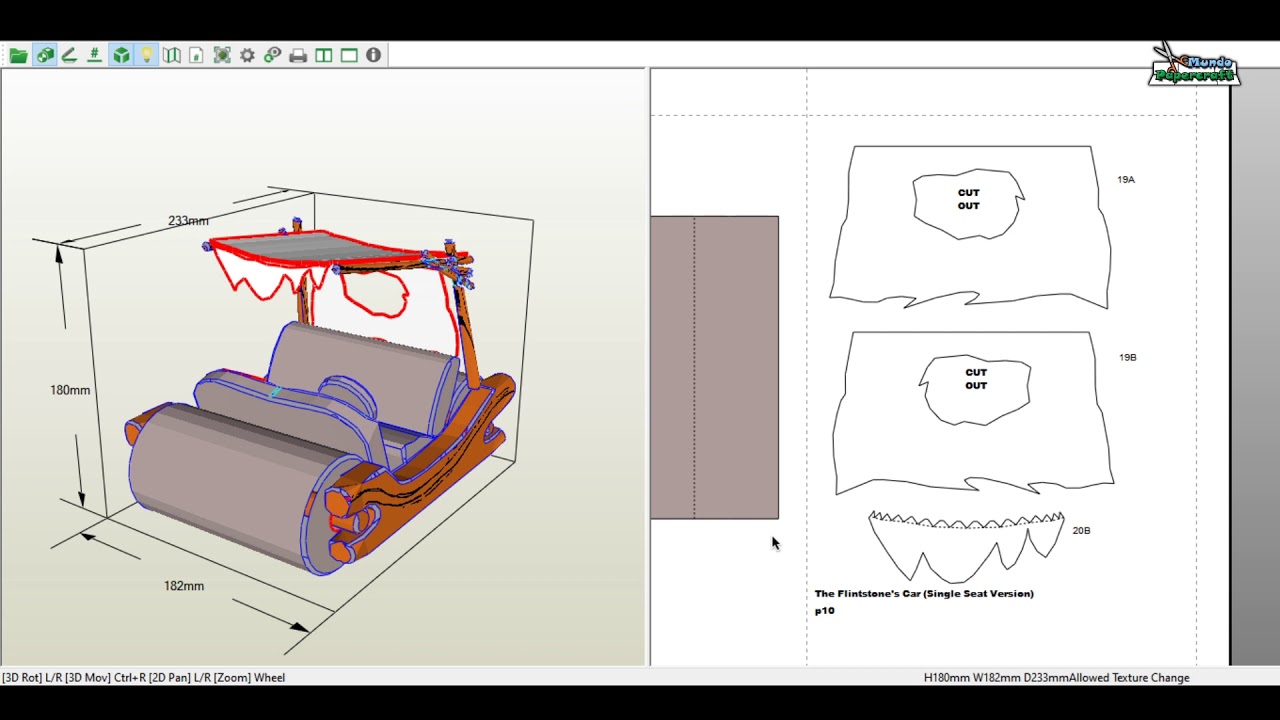1280x720 pixels.
Task: Click the Mundo Papercraft logo
Action: pos(1193,66)
